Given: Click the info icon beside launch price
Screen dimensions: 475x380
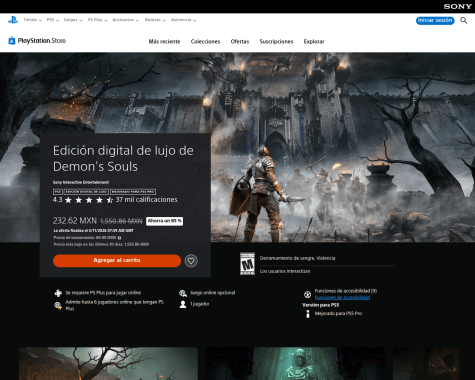Looking at the screenshot, I should [119, 238].
